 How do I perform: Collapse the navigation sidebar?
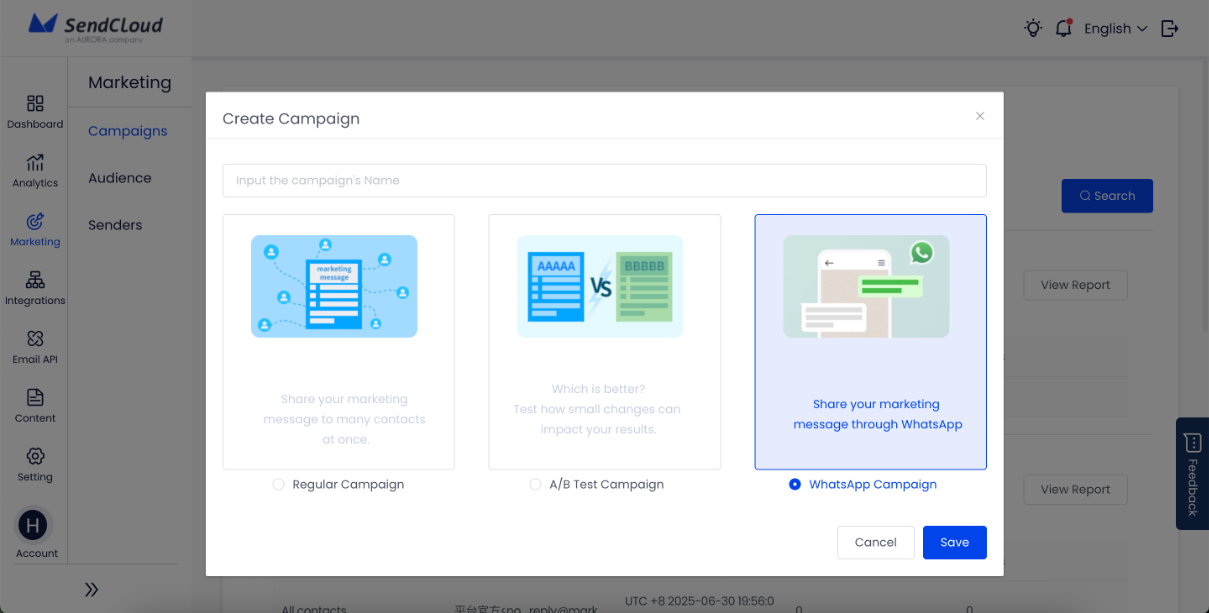pos(91,589)
